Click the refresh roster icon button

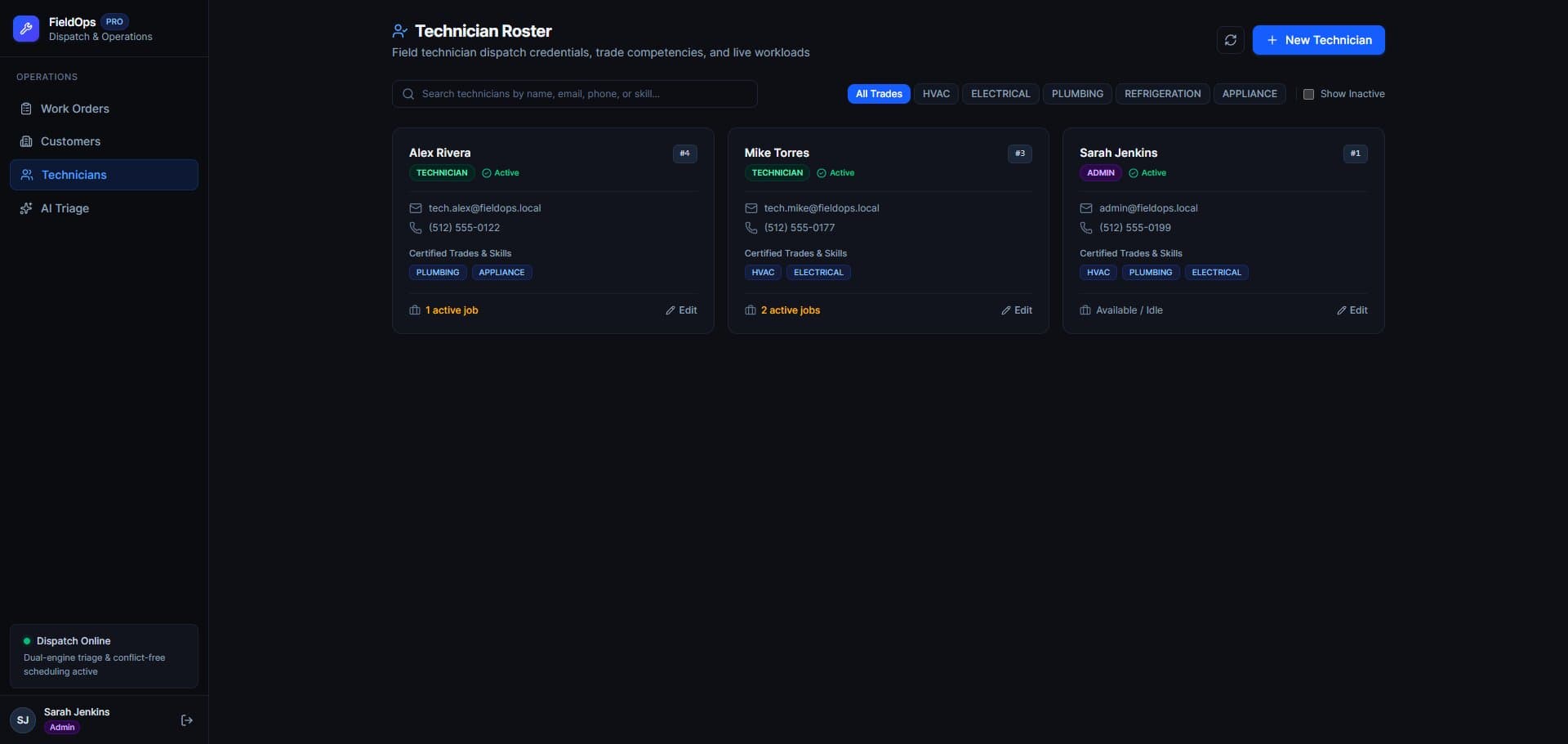click(x=1231, y=40)
